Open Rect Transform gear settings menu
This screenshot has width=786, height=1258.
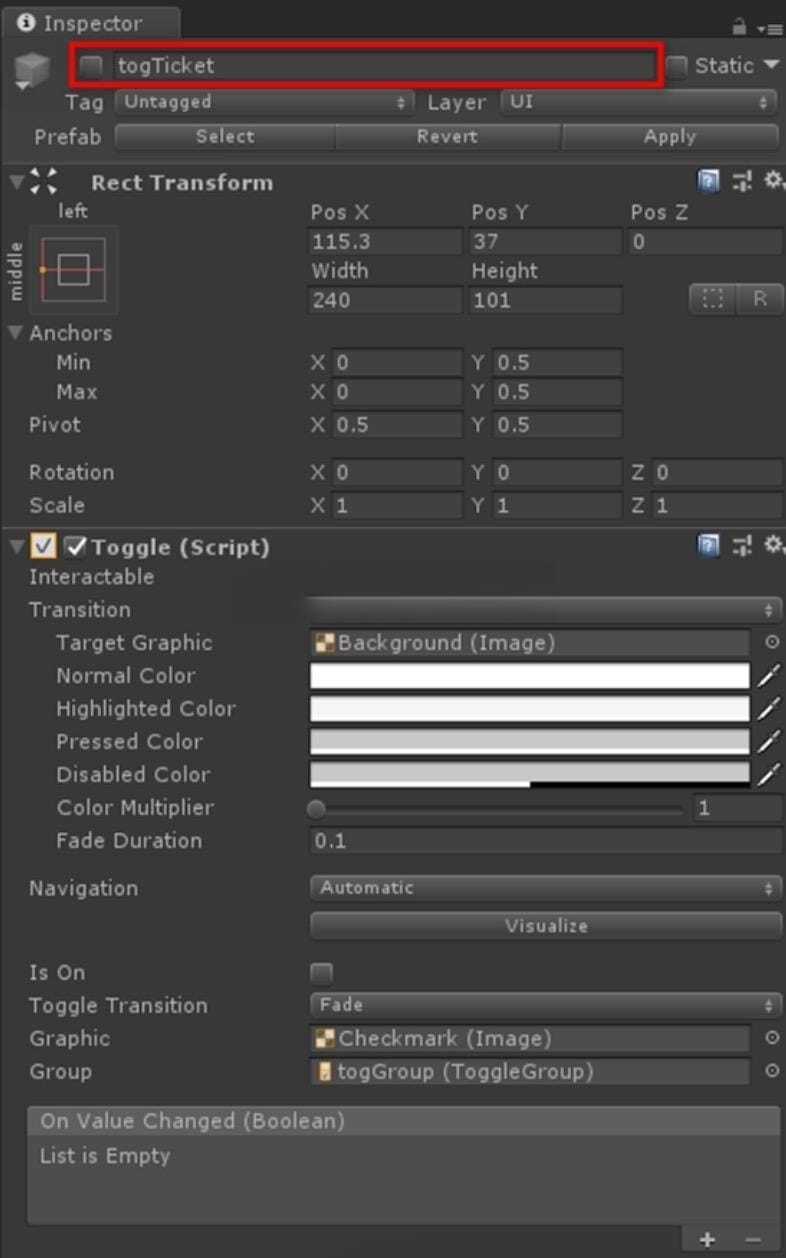coord(774,181)
